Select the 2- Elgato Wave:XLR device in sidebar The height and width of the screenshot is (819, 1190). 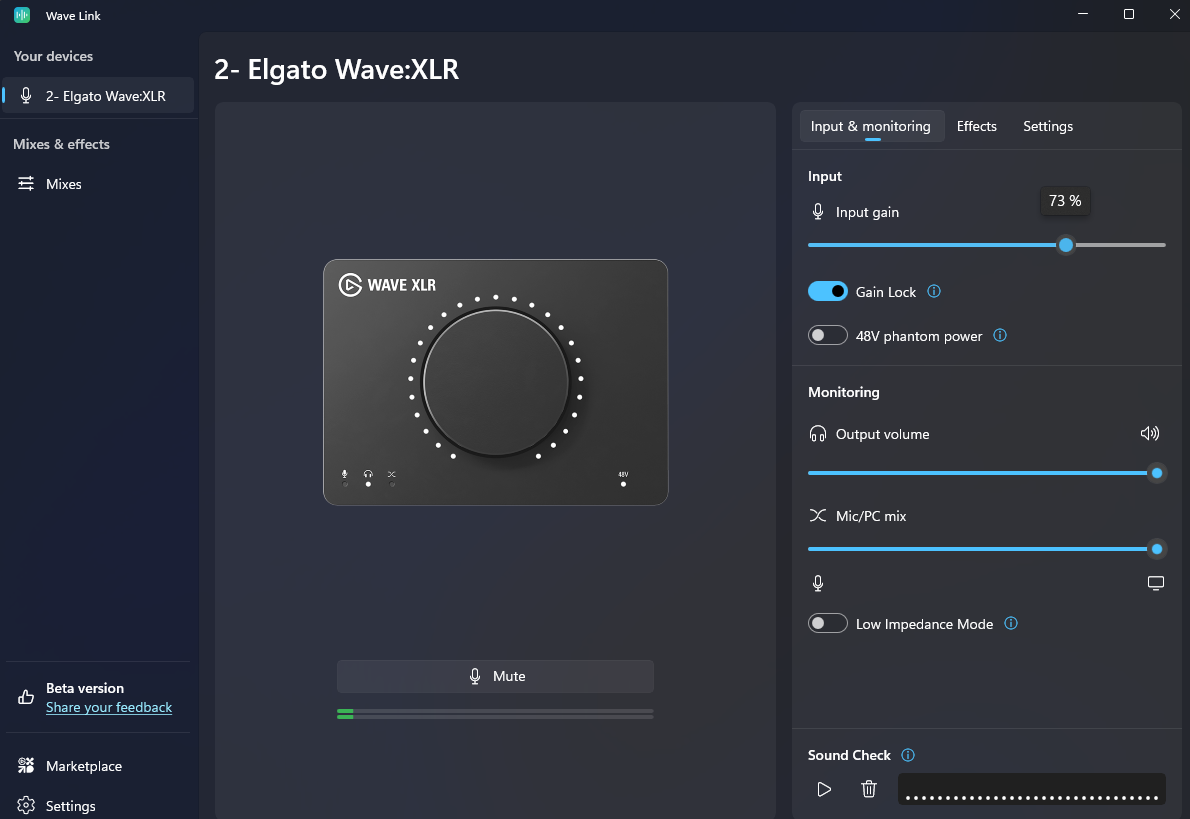pos(98,96)
